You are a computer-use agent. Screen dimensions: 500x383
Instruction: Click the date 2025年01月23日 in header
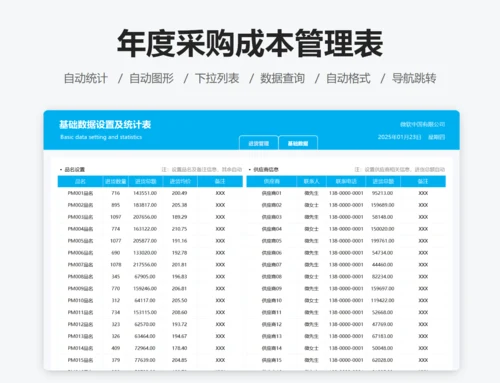(399, 137)
